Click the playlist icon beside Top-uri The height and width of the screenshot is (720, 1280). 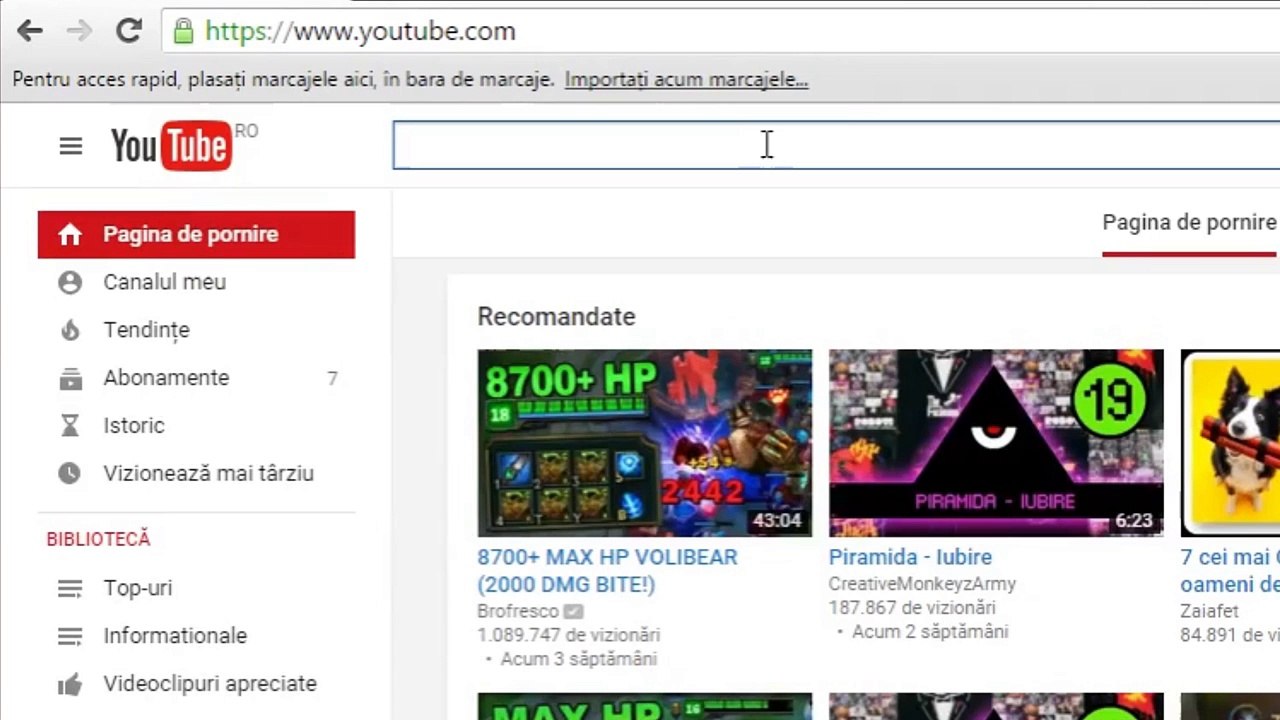70,589
